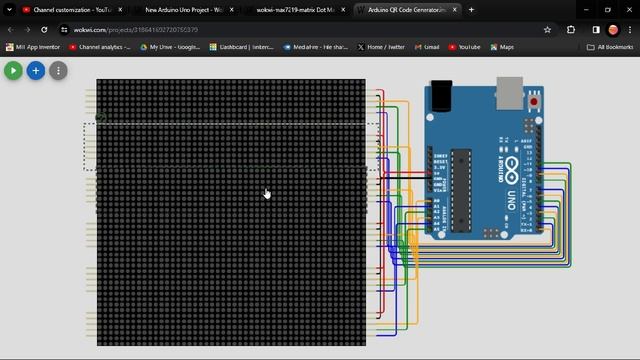Screen dimensions: 640x360
Task: Open the Home / Twitter bookmark
Action: (x=381, y=47)
